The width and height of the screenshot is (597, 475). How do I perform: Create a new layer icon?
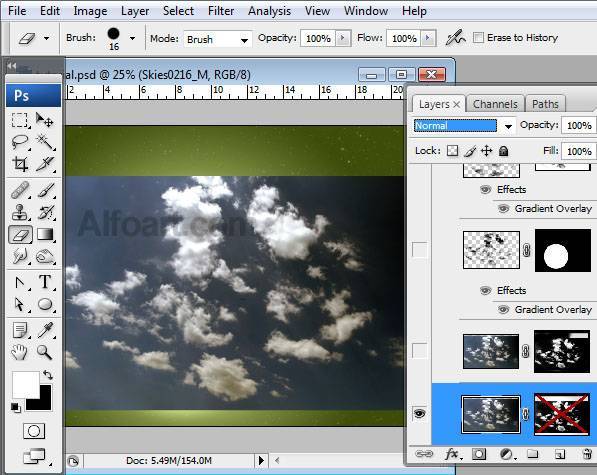coord(559,454)
